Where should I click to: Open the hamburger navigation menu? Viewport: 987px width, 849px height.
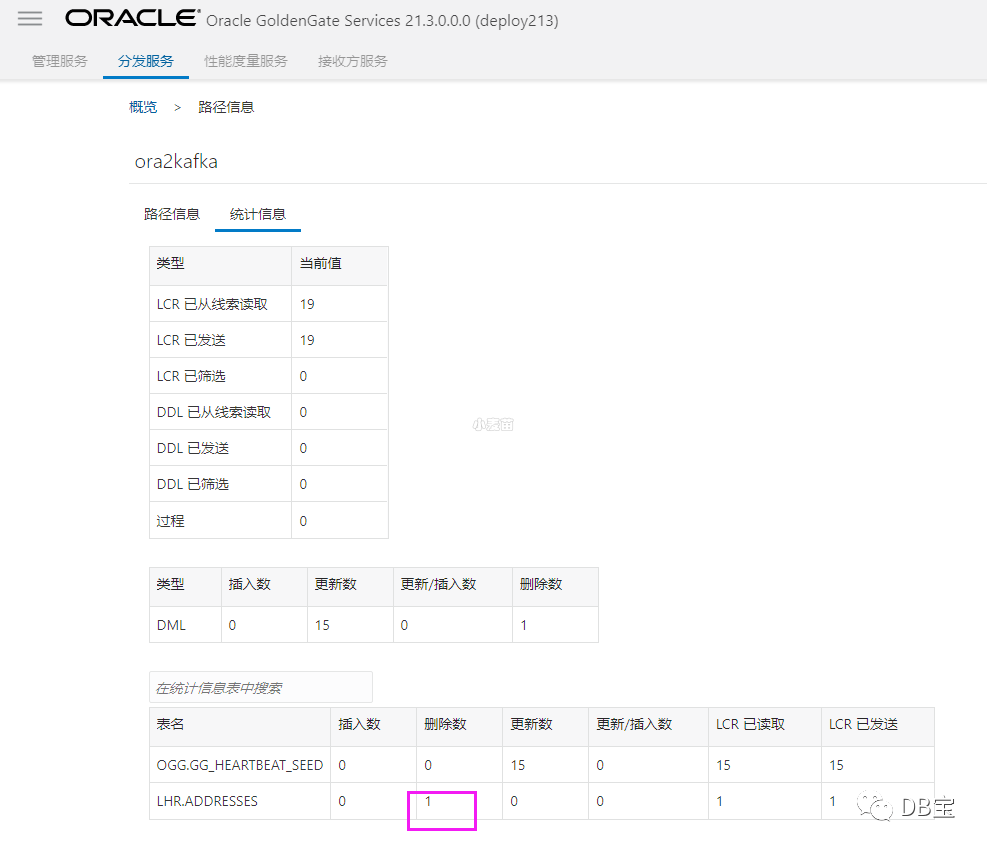[30, 19]
